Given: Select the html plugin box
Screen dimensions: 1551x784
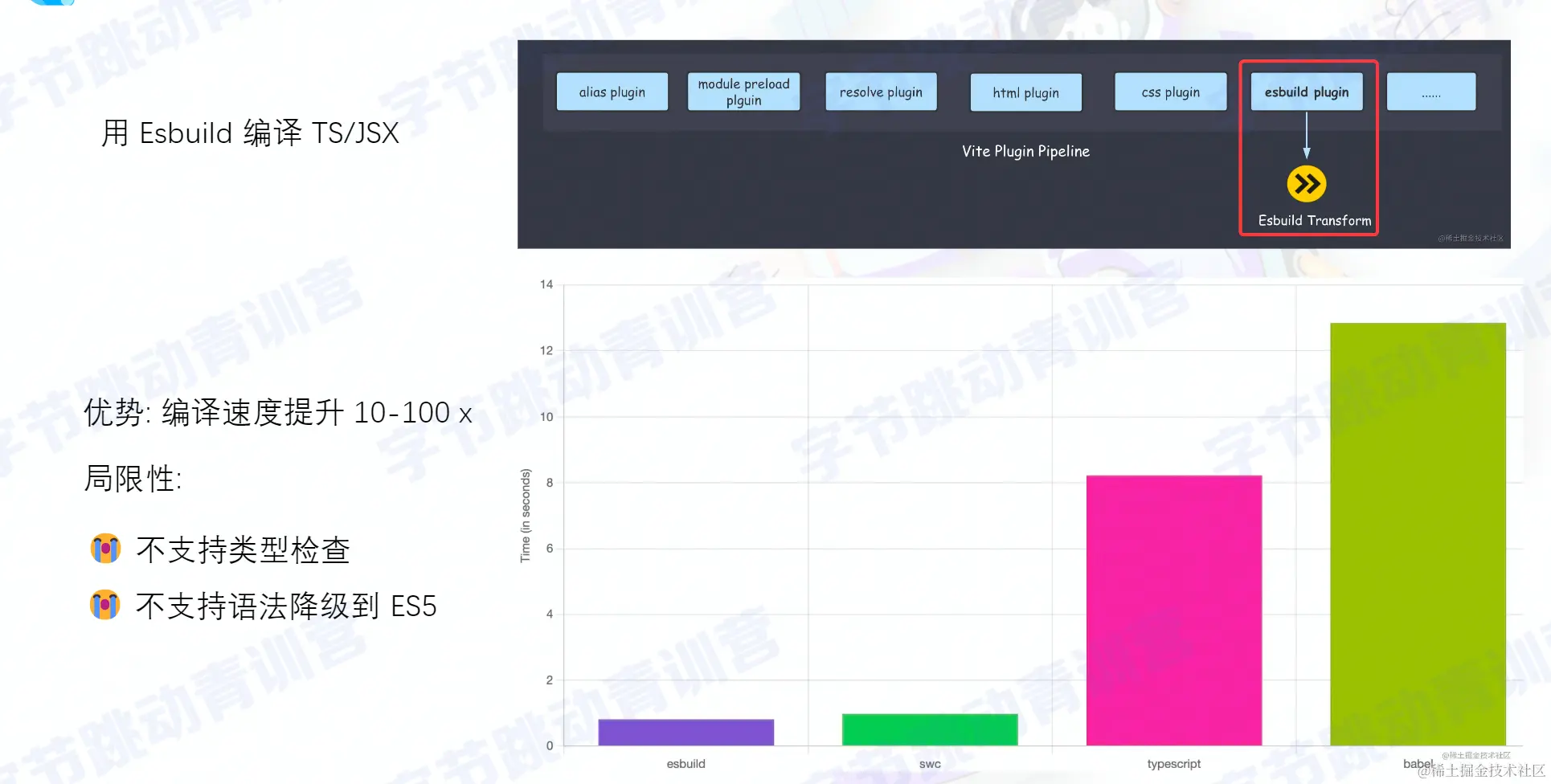Looking at the screenshot, I should tap(1025, 92).
